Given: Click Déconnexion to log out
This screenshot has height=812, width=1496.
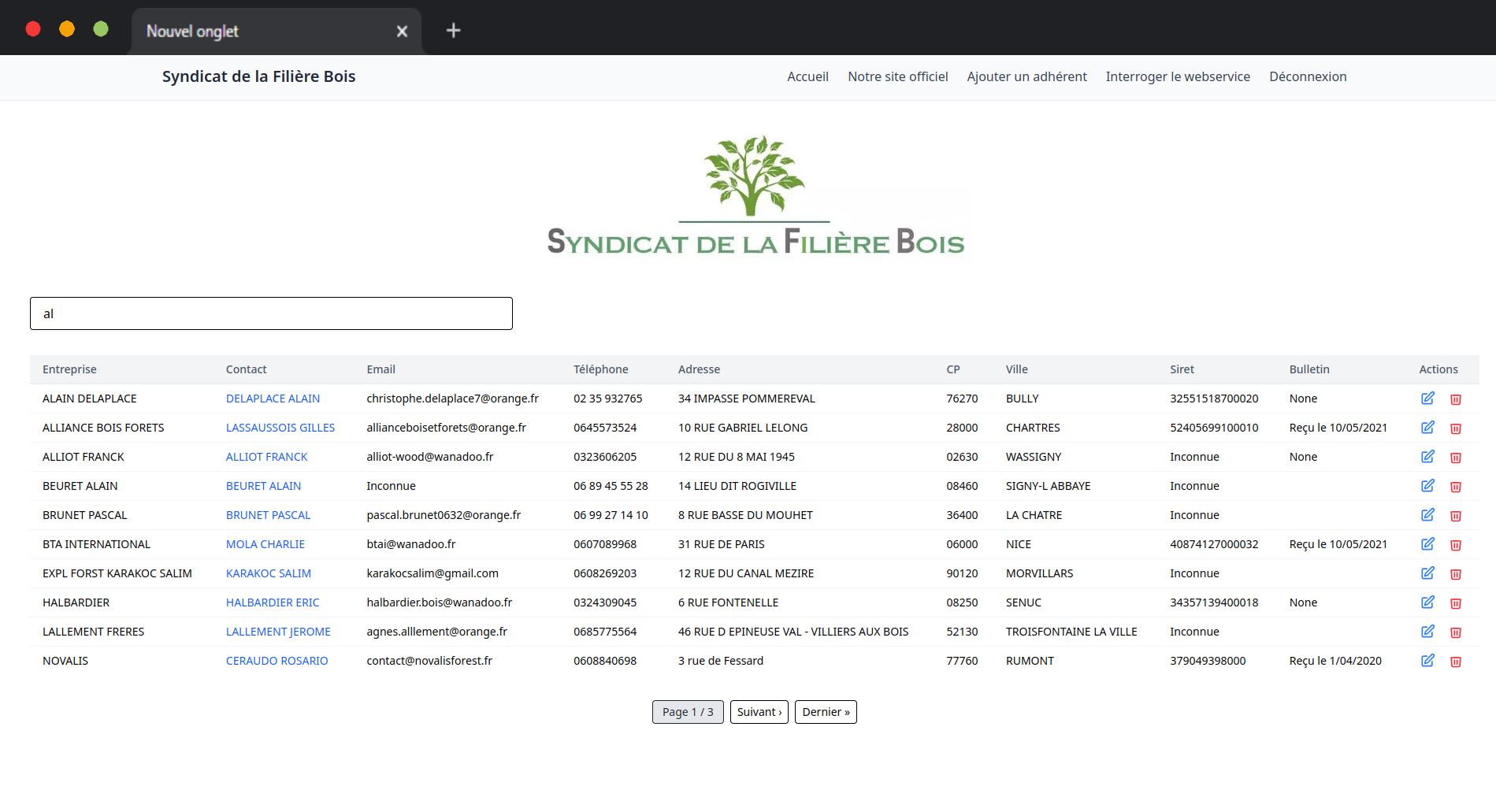Looking at the screenshot, I should pyautogui.click(x=1308, y=76).
